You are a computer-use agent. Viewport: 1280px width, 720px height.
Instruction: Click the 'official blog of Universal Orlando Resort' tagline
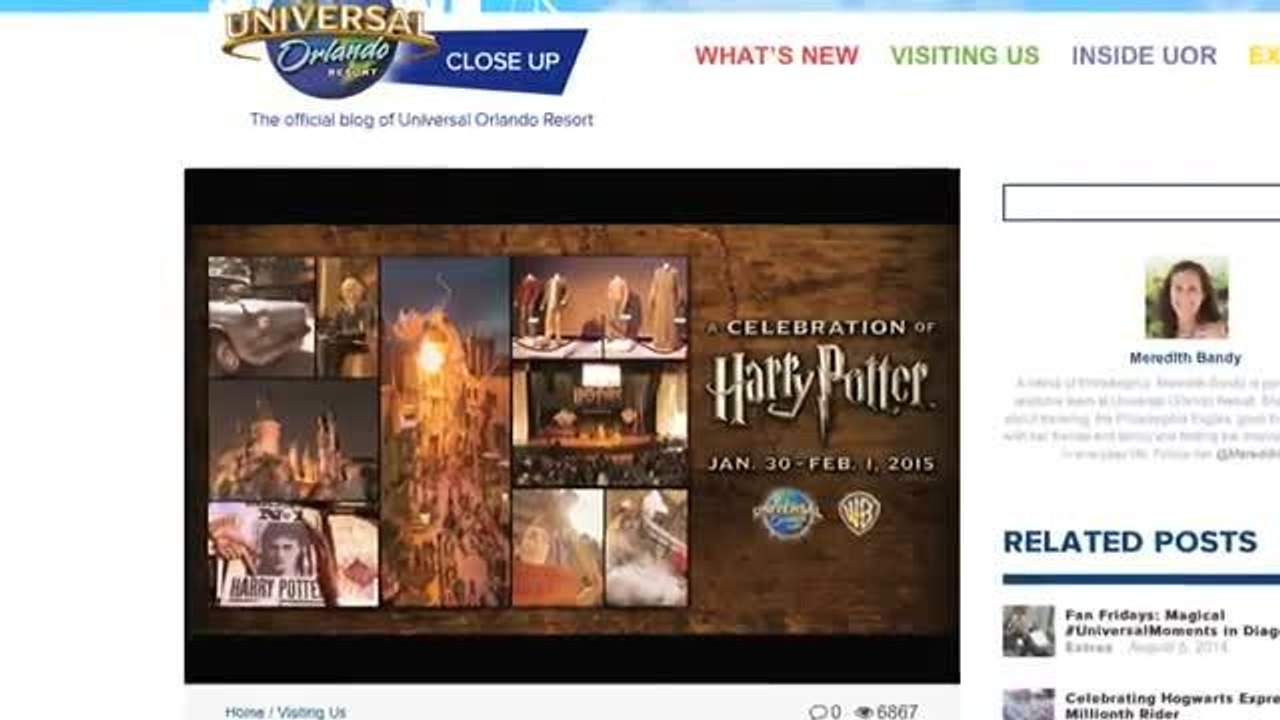pos(421,120)
